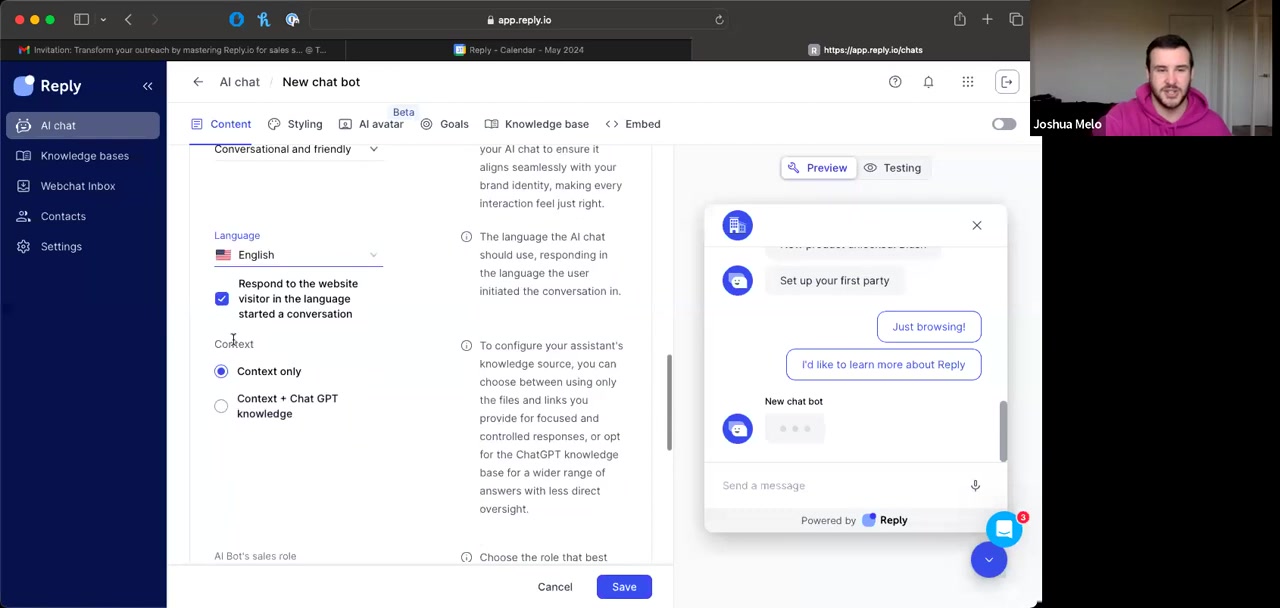Click the AI chat breadcrumb link

pos(239,82)
